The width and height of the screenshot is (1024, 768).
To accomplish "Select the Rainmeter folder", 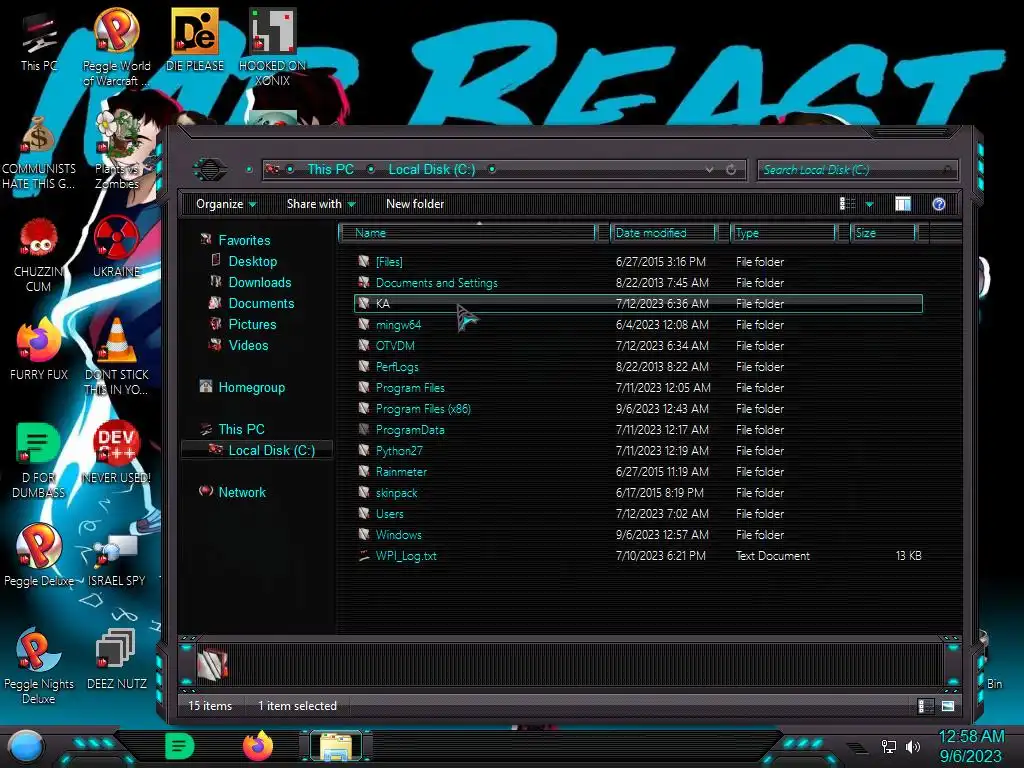I will point(639,472).
